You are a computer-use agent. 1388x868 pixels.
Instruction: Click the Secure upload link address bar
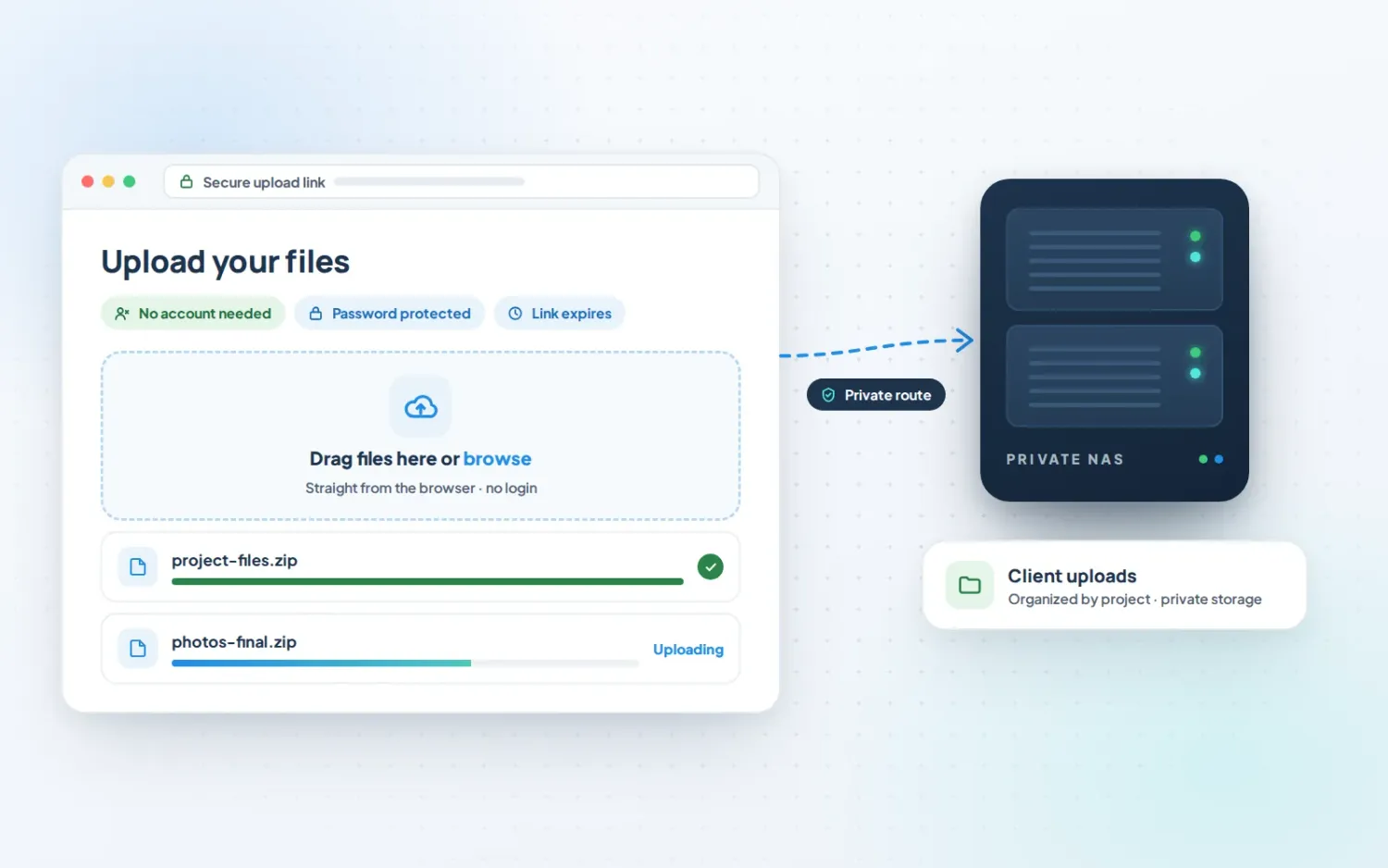tap(462, 181)
